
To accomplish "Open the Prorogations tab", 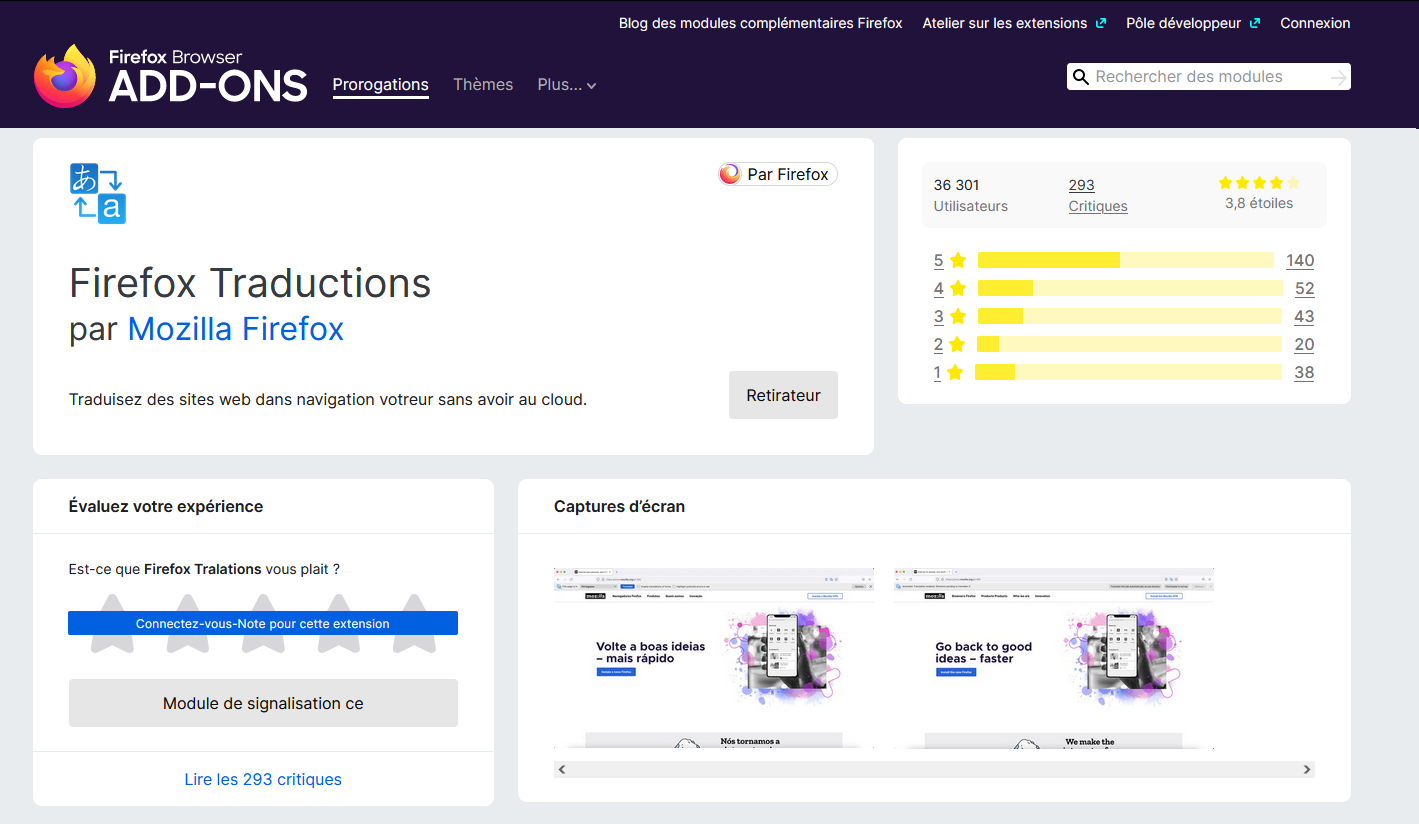I will coord(380,85).
